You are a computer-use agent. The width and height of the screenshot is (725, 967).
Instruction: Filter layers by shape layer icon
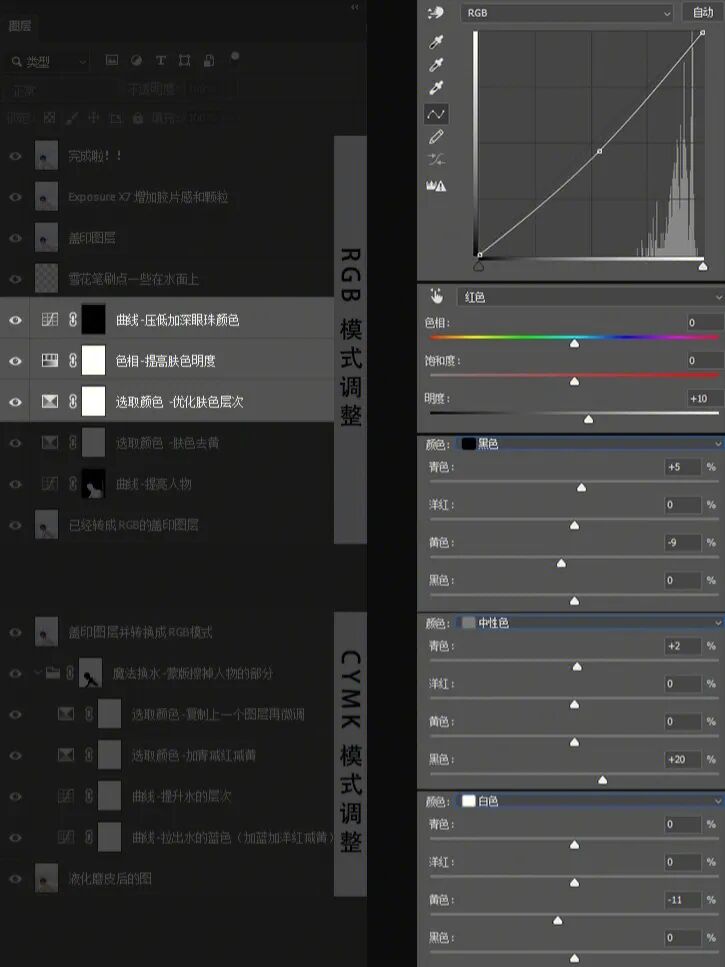184,60
